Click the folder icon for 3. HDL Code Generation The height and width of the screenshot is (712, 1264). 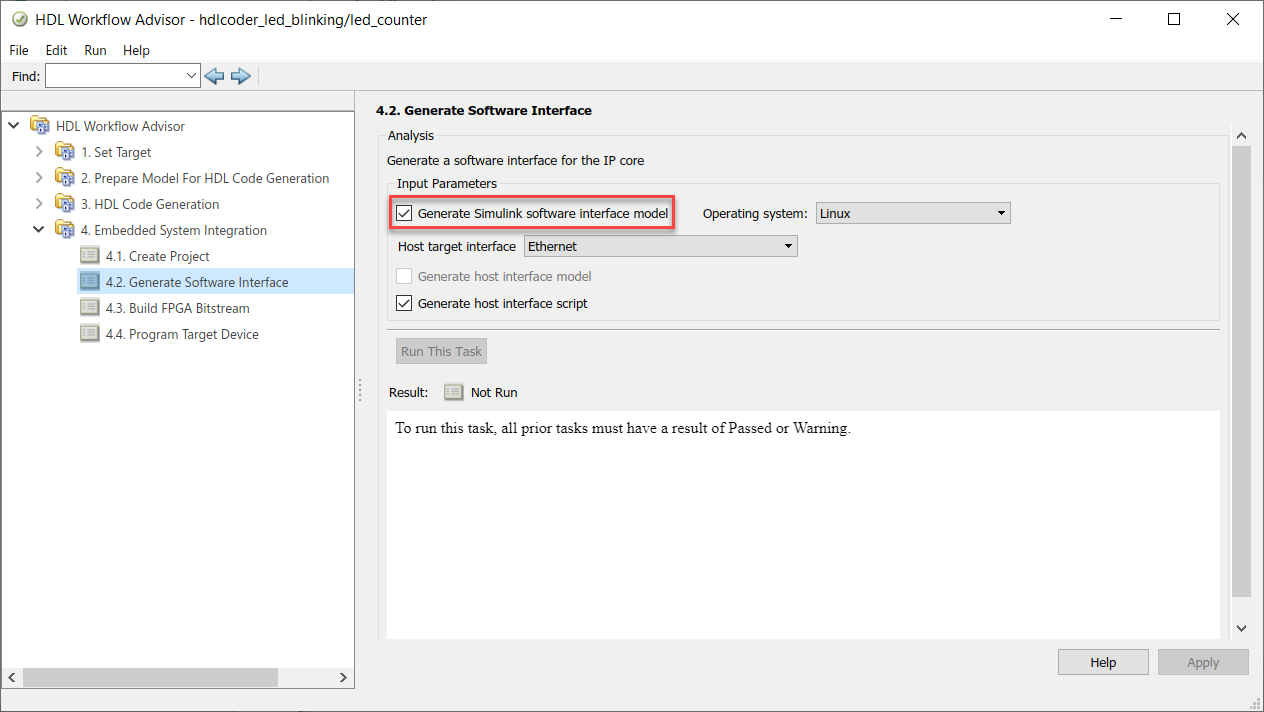pos(65,204)
